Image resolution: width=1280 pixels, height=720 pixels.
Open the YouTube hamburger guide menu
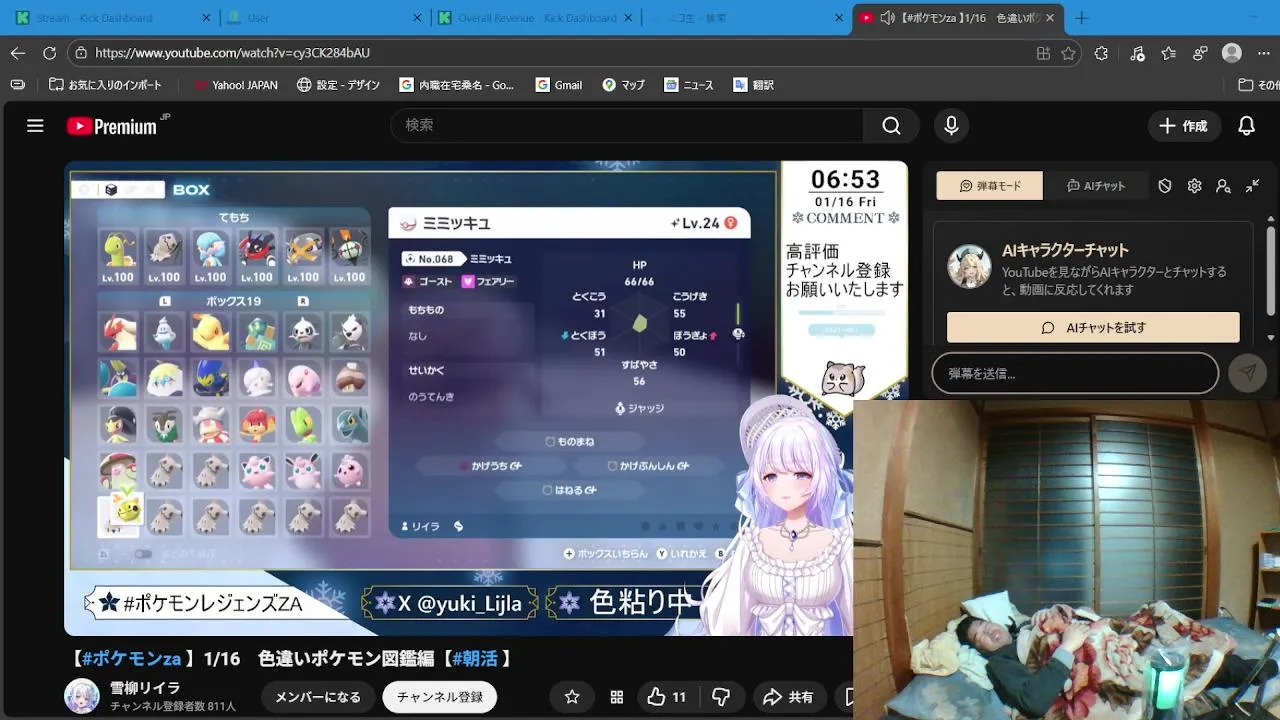click(x=35, y=126)
